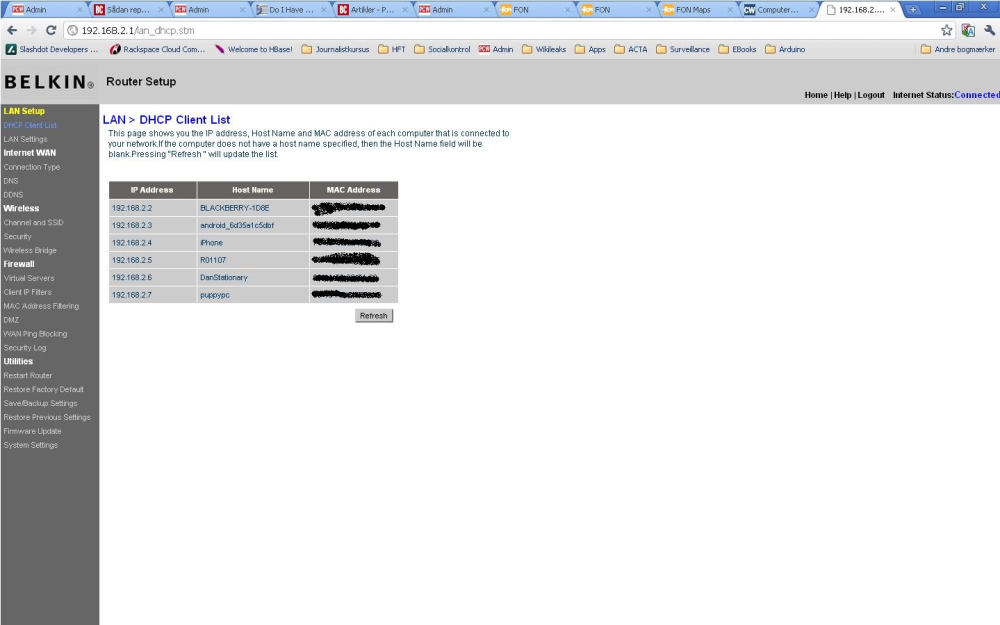
Task: Go to the Channel and SSID page
Action: (33, 223)
